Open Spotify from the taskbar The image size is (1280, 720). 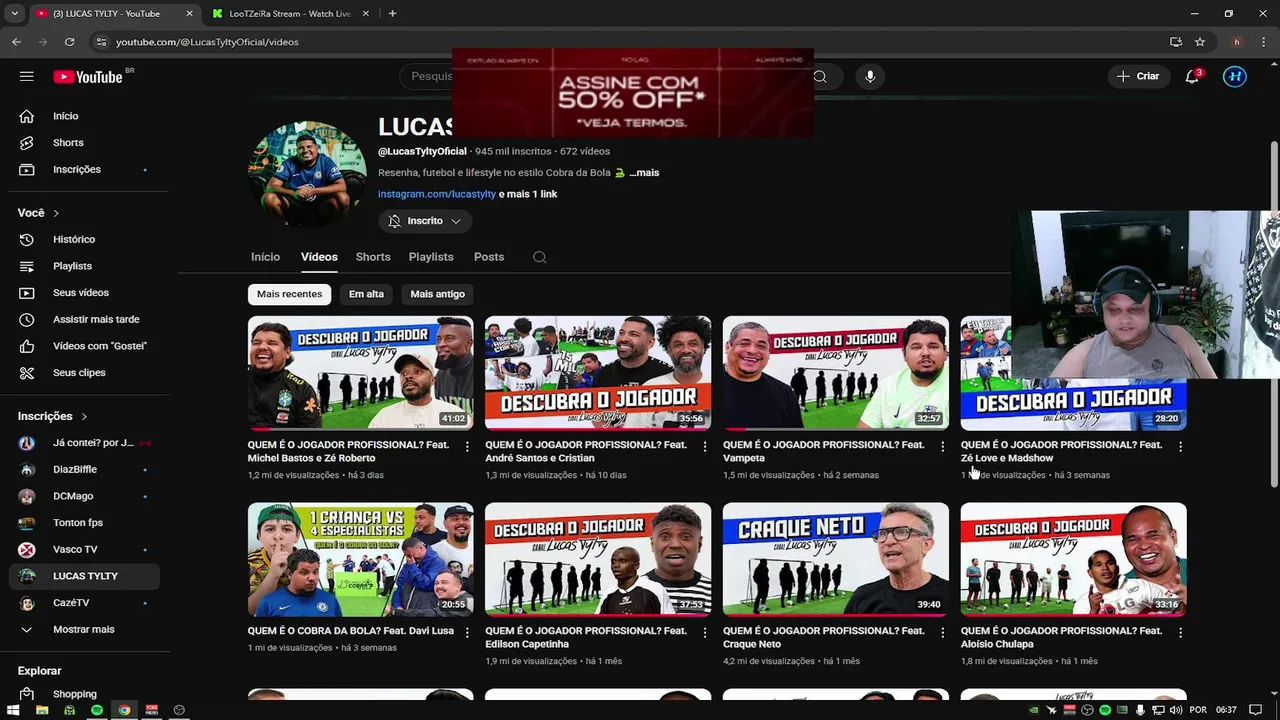click(x=96, y=710)
